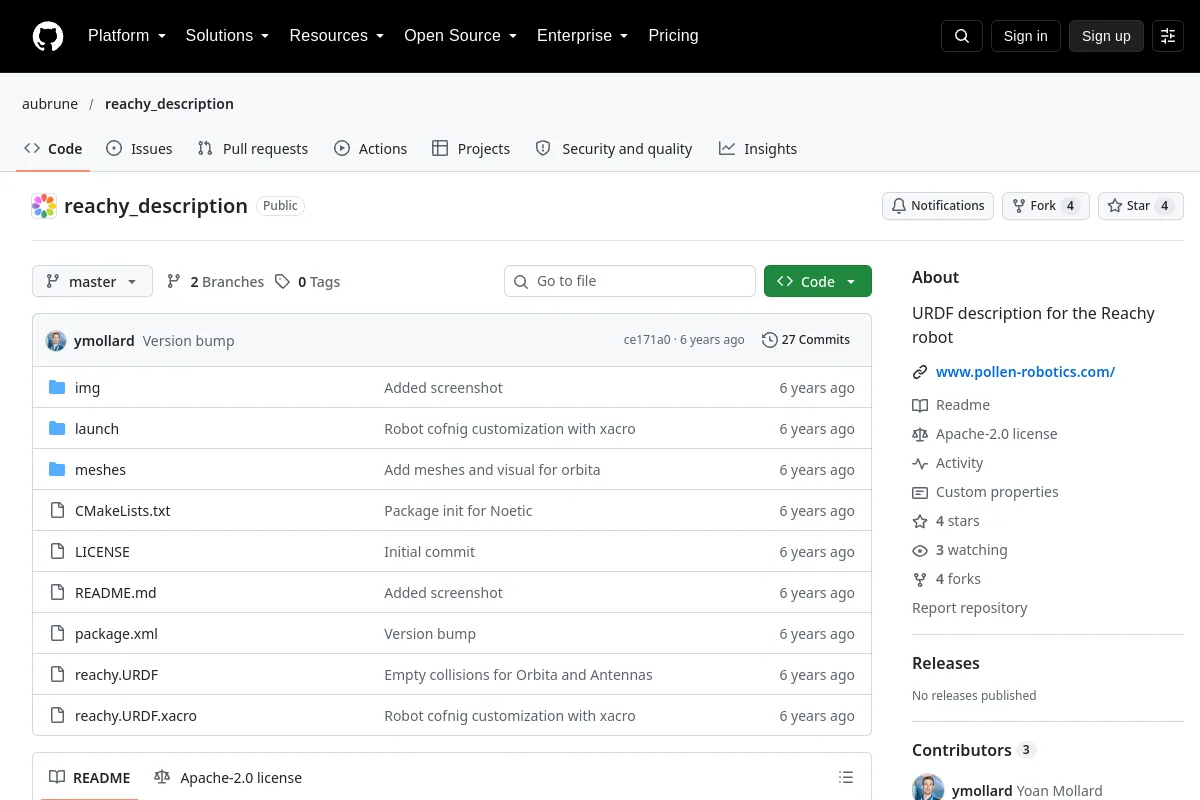Screen dimensions: 1200x800
Task: Click the GitHub logo icon
Action: point(48,36)
